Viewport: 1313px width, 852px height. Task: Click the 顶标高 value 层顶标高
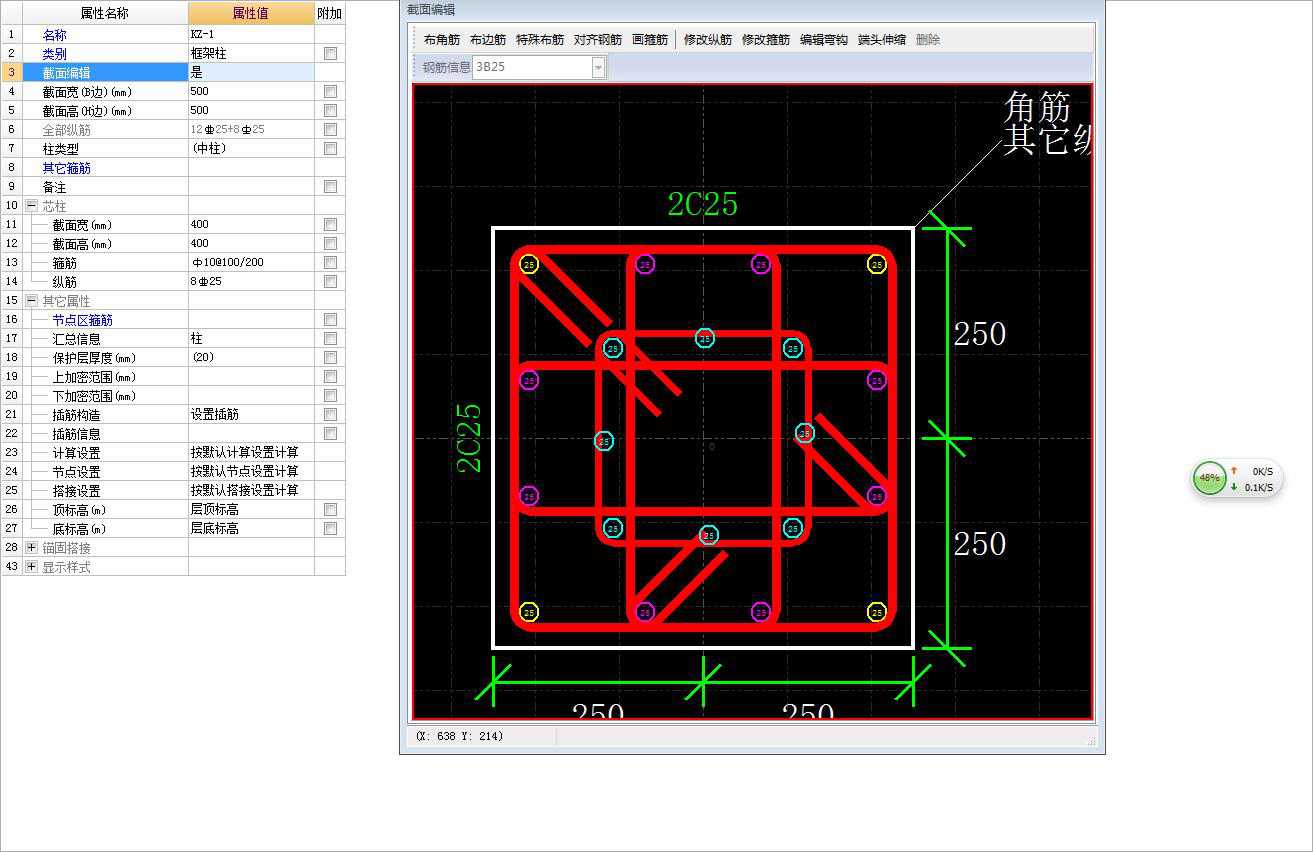pos(251,509)
